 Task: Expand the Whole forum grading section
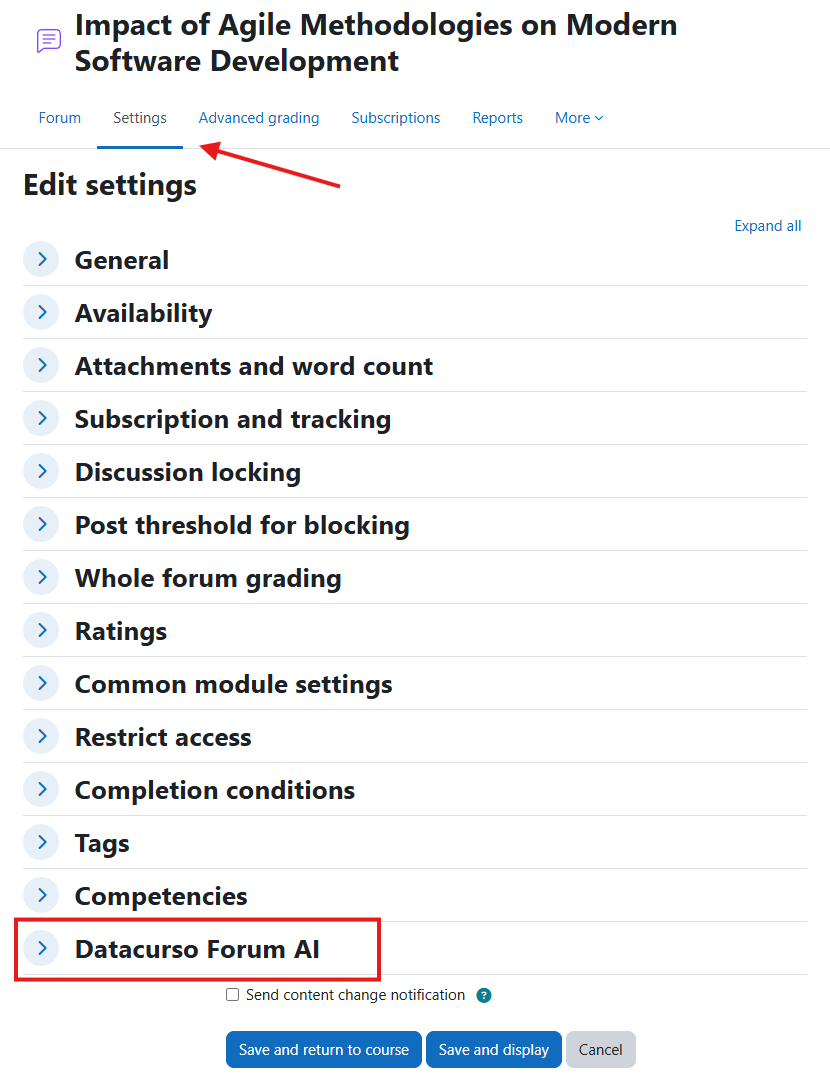(40, 577)
